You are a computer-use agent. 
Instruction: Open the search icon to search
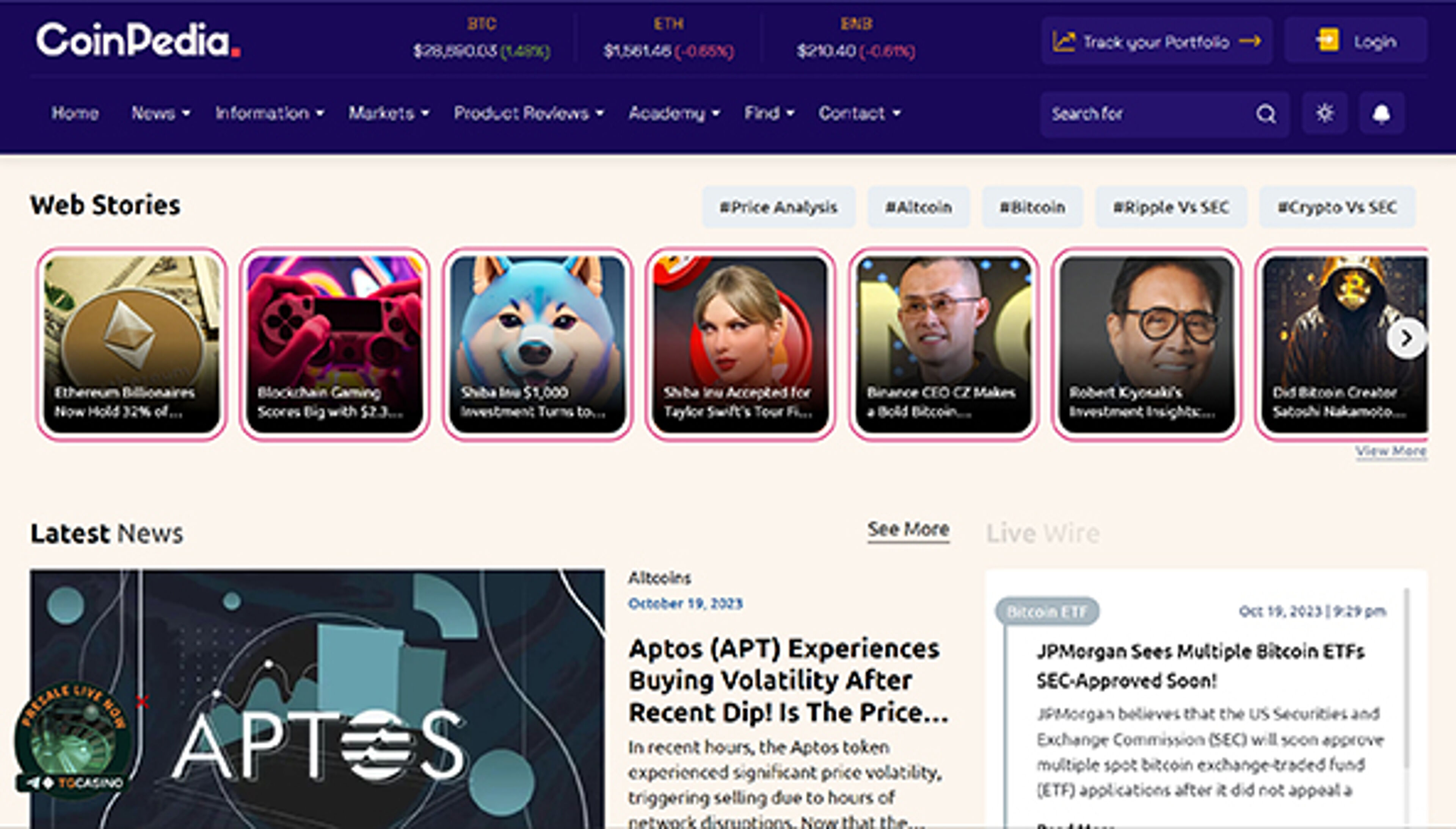coord(1266,113)
